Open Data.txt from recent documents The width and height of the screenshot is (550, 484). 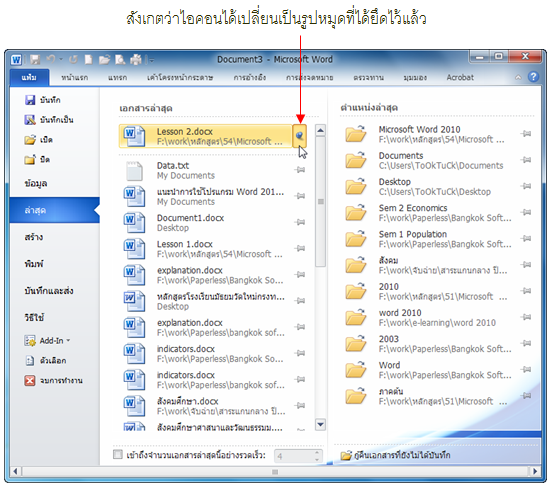pyautogui.click(x=206, y=170)
